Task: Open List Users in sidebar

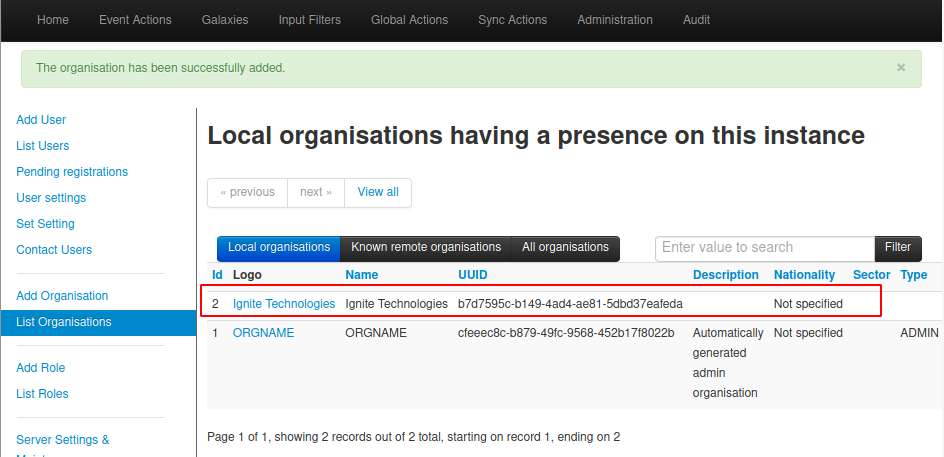Action: point(43,146)
